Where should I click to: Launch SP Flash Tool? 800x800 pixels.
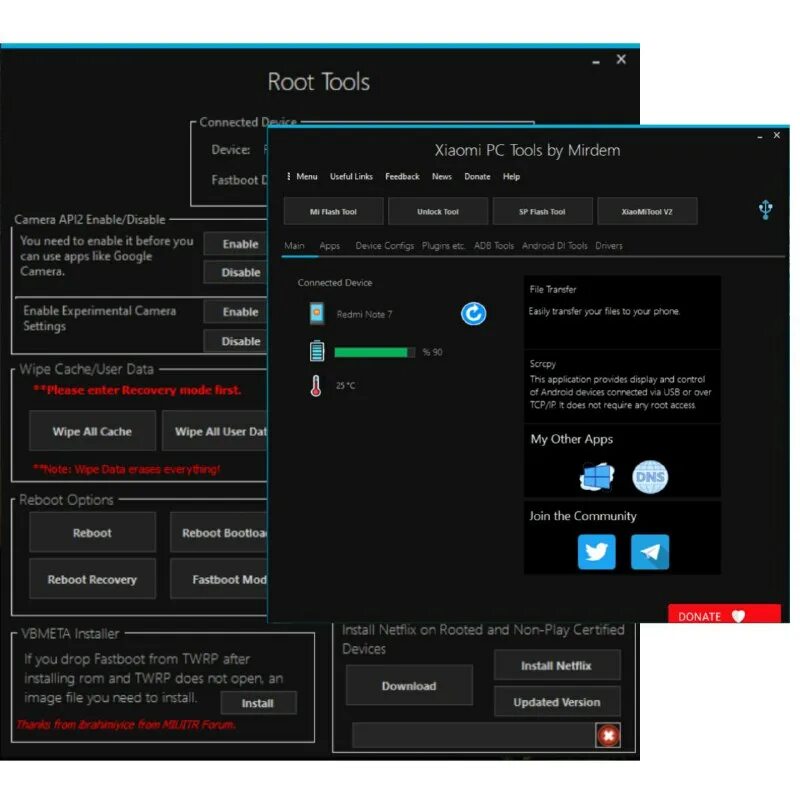coord(542,211)
